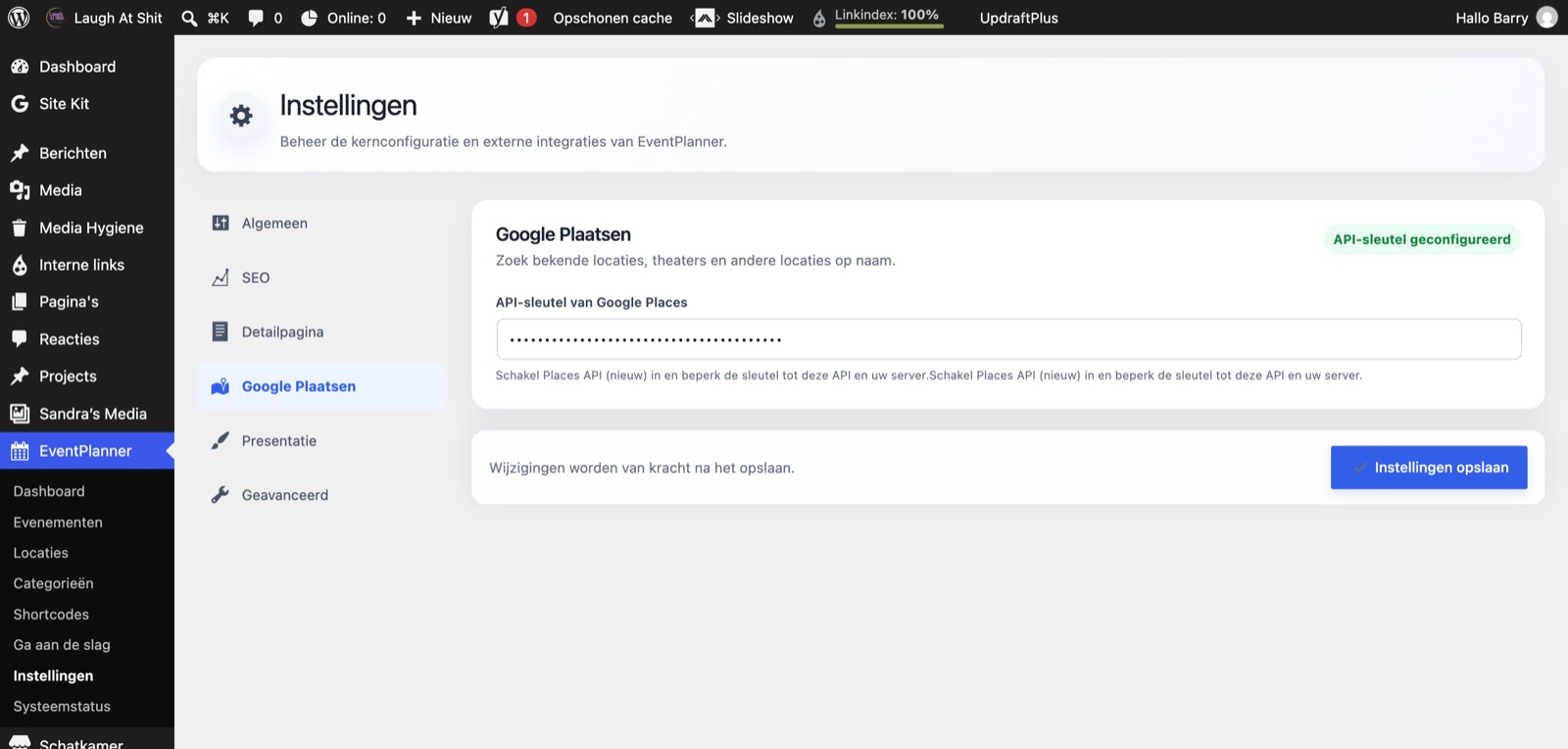Click the Nieuw button in admin bar
1568x749 pixels.
coord(439,18)
